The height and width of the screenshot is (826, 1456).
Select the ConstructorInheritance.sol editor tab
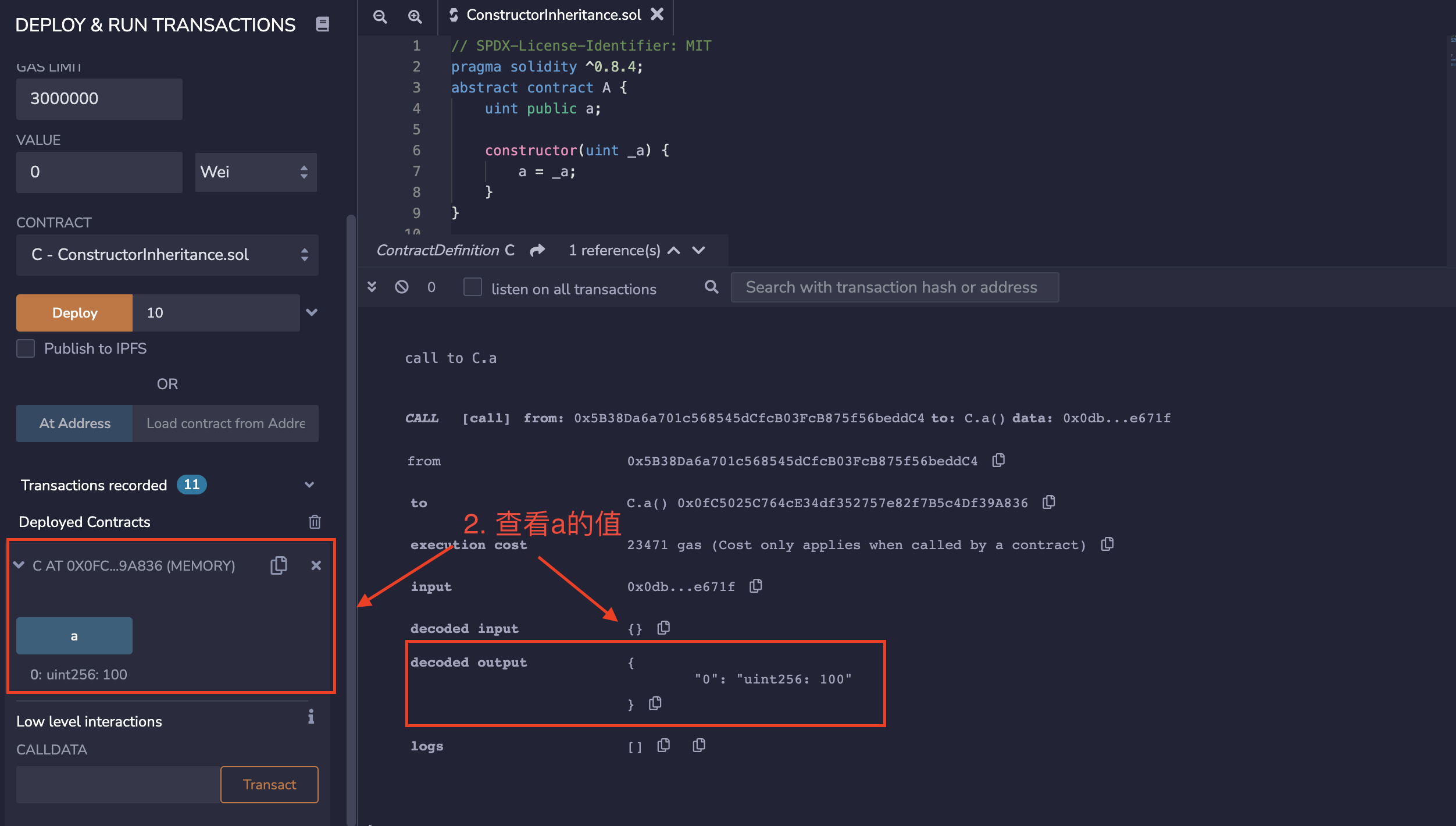[x=553, y=15]
